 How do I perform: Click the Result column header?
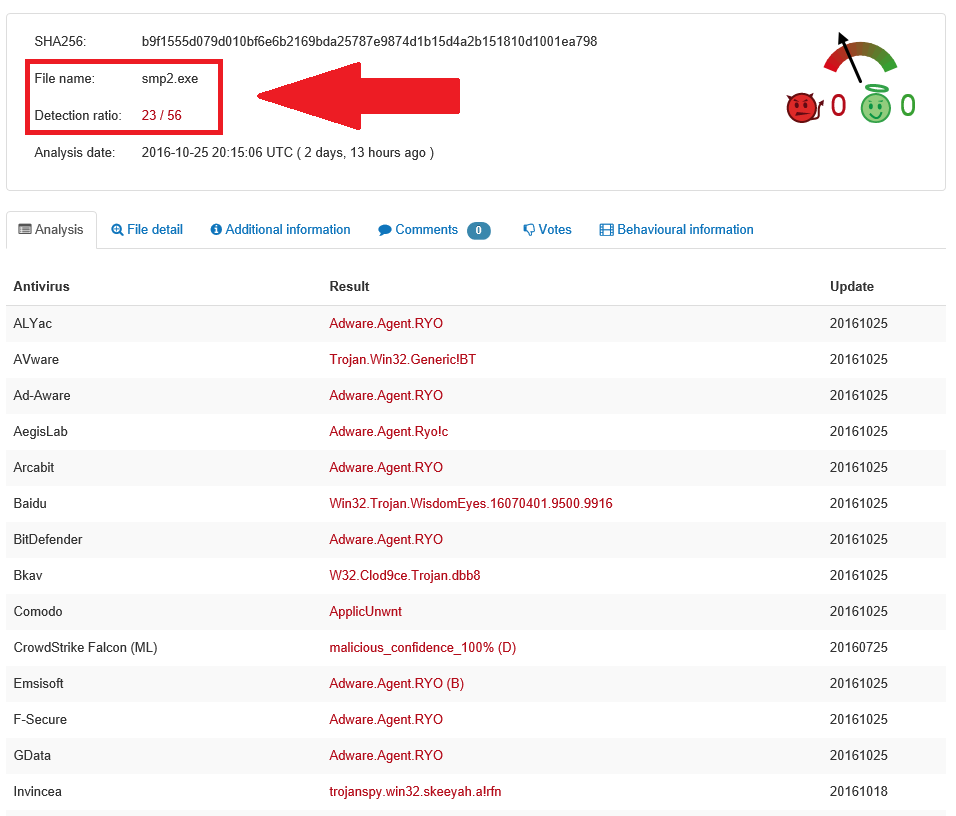tap(349, 287)
